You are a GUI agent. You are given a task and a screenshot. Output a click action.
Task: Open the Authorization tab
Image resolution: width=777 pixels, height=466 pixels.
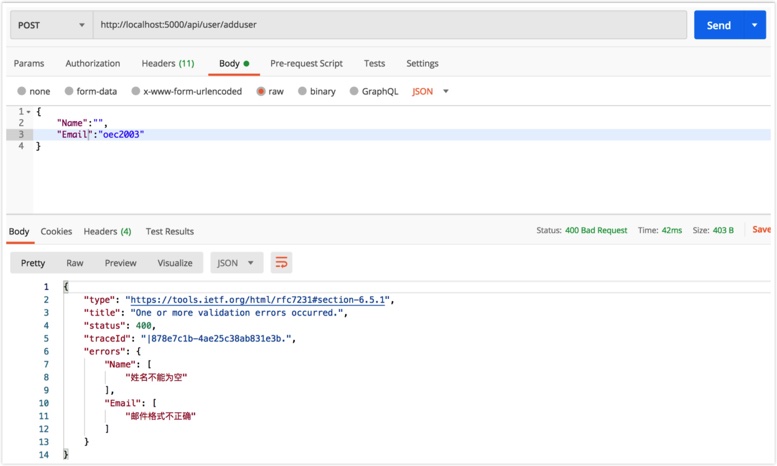pos(93,63)
